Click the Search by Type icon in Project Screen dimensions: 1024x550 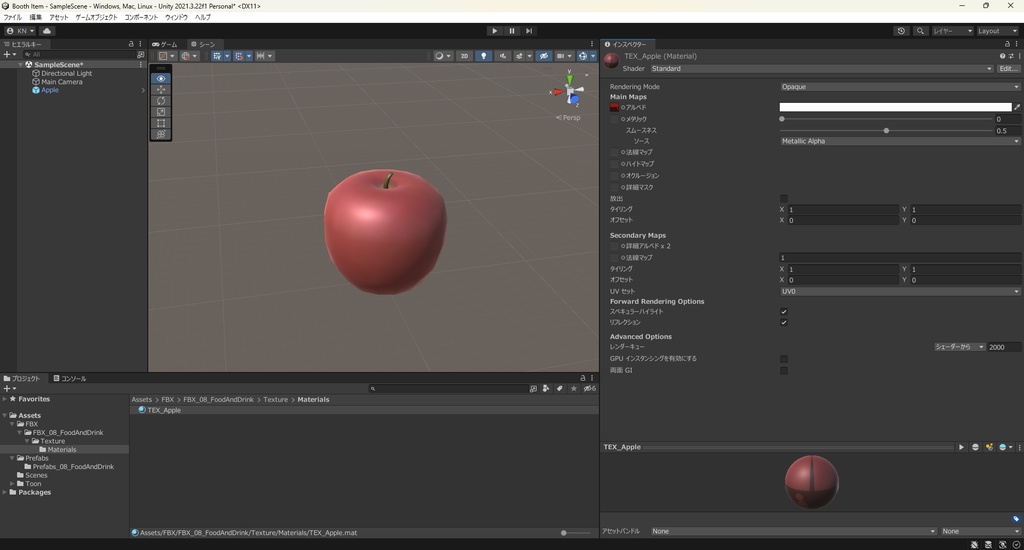point(546,389)
